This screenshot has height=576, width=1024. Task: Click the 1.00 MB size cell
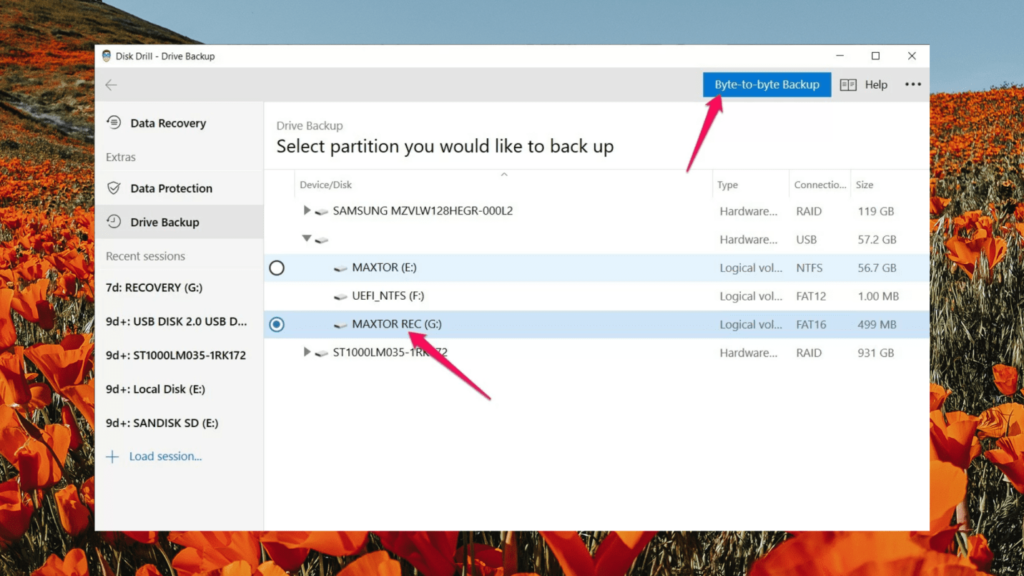878,296
